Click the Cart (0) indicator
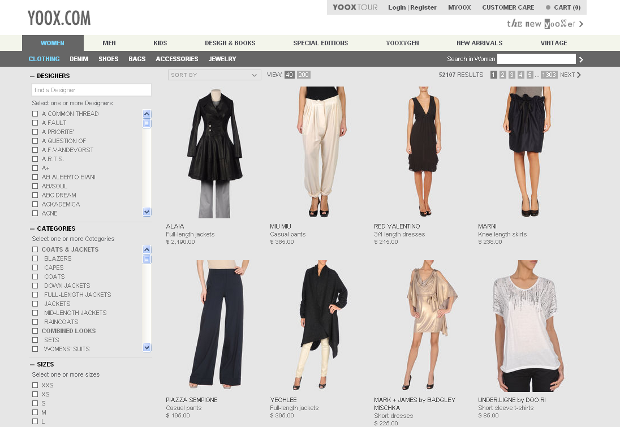 click(563, 8)
